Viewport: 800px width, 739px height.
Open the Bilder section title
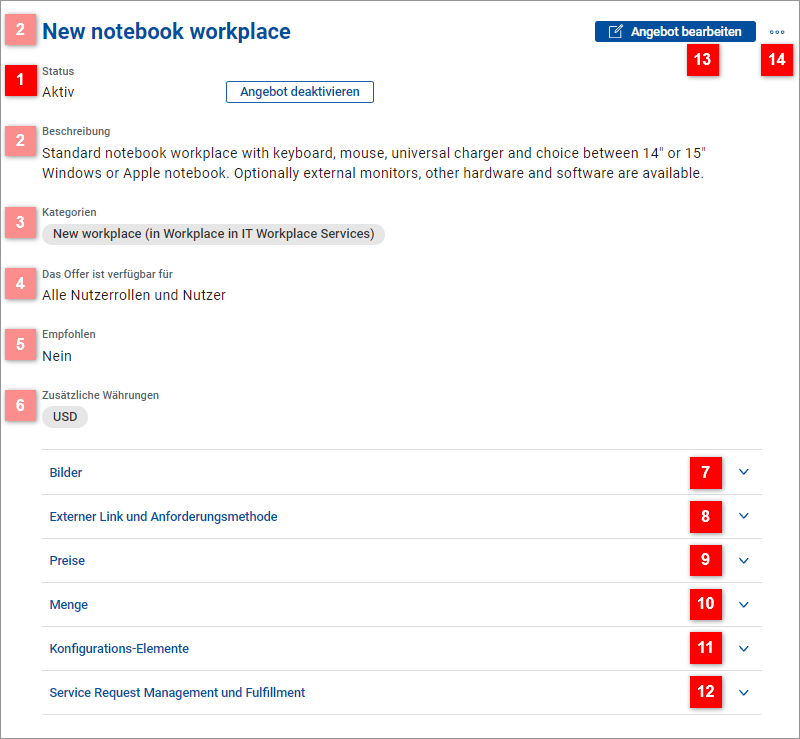pos(66,472)
